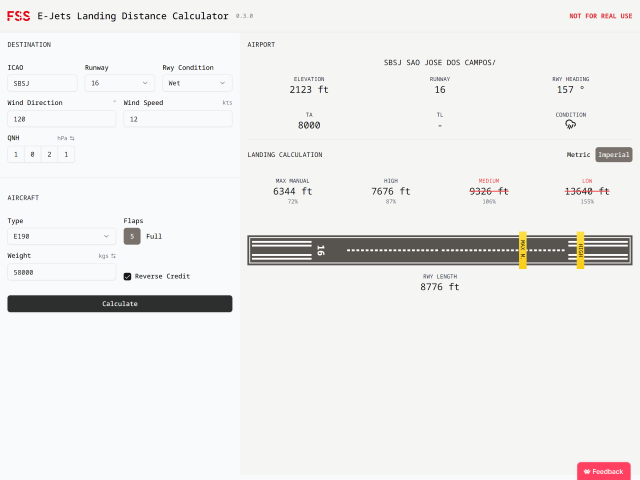Click the Calculate button

point(120,304)
